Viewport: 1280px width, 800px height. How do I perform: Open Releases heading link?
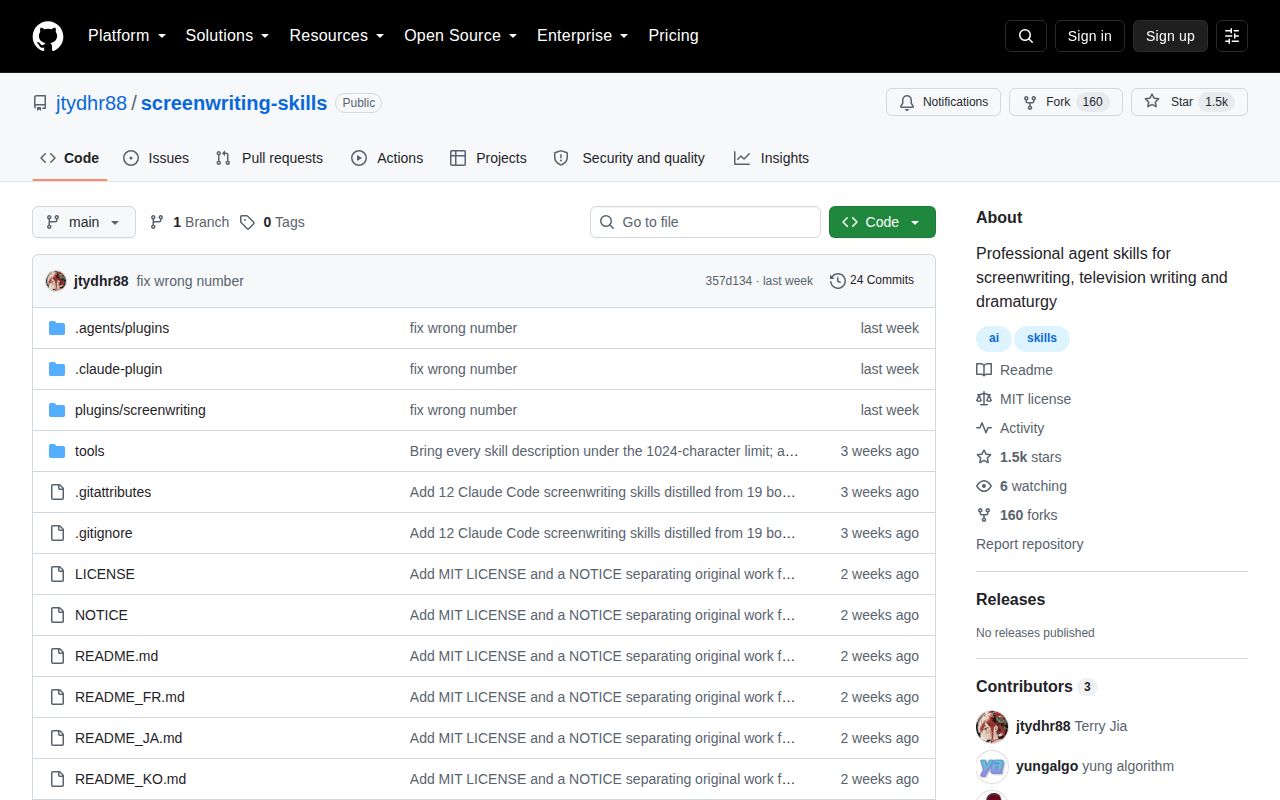[x=1010, y=600]
